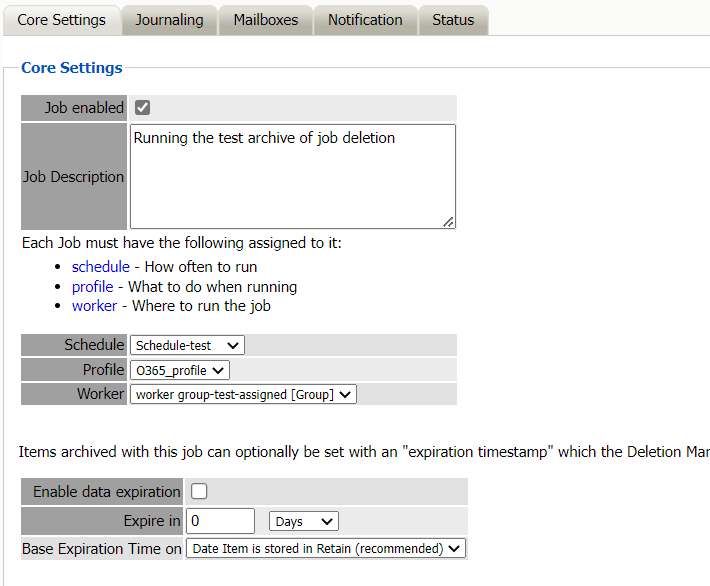Open the O365_profile Profile dropdown
Viewport: 710px width, 586px height.
coord(179,370)
